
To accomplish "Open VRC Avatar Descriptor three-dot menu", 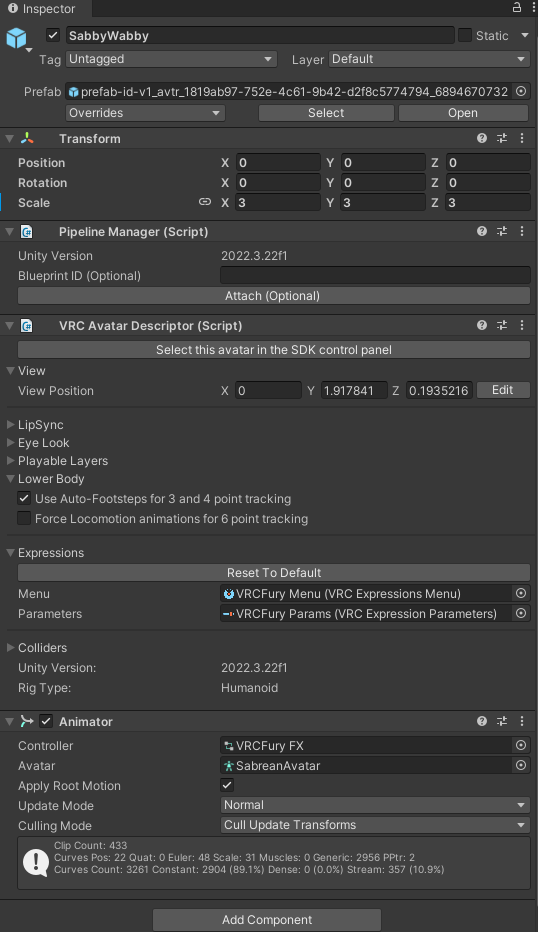I will coord(522,325).
